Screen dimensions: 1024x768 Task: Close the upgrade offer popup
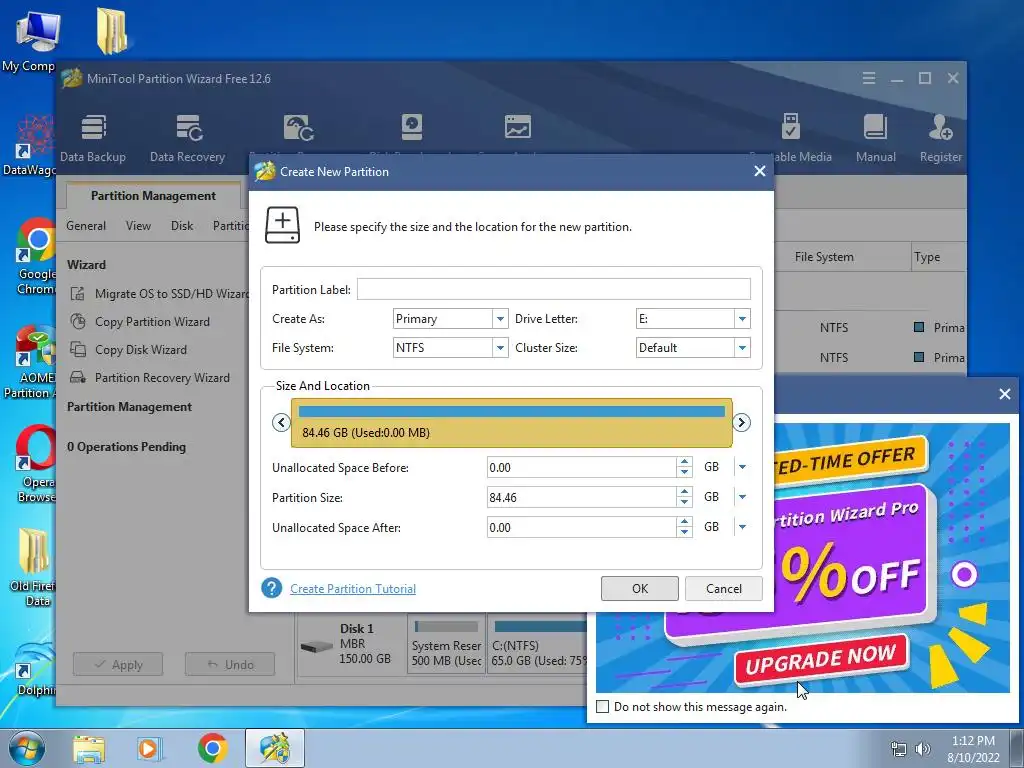pyautogui.click(x=1005, y=394)
